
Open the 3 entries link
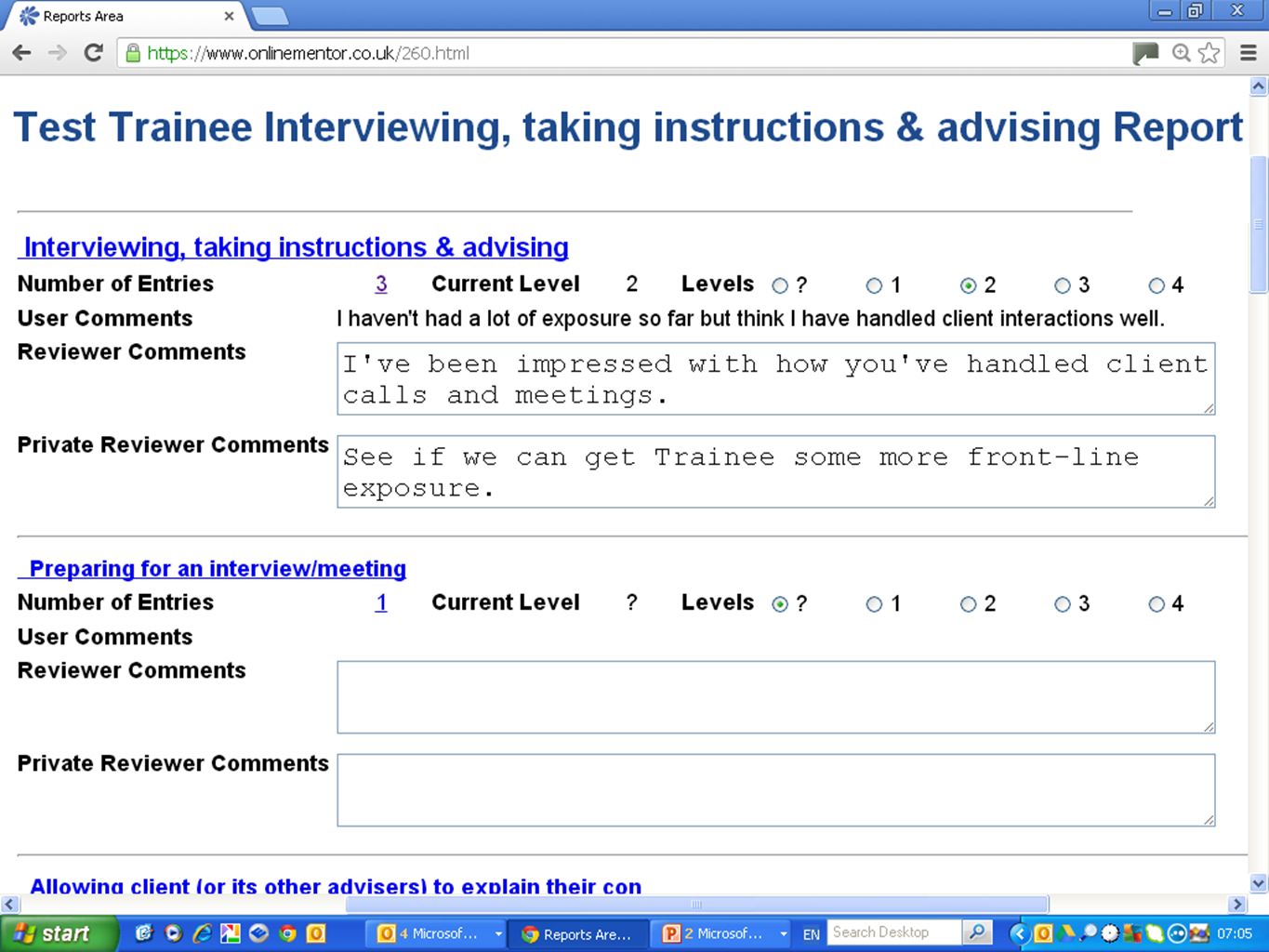coord(381,284)
